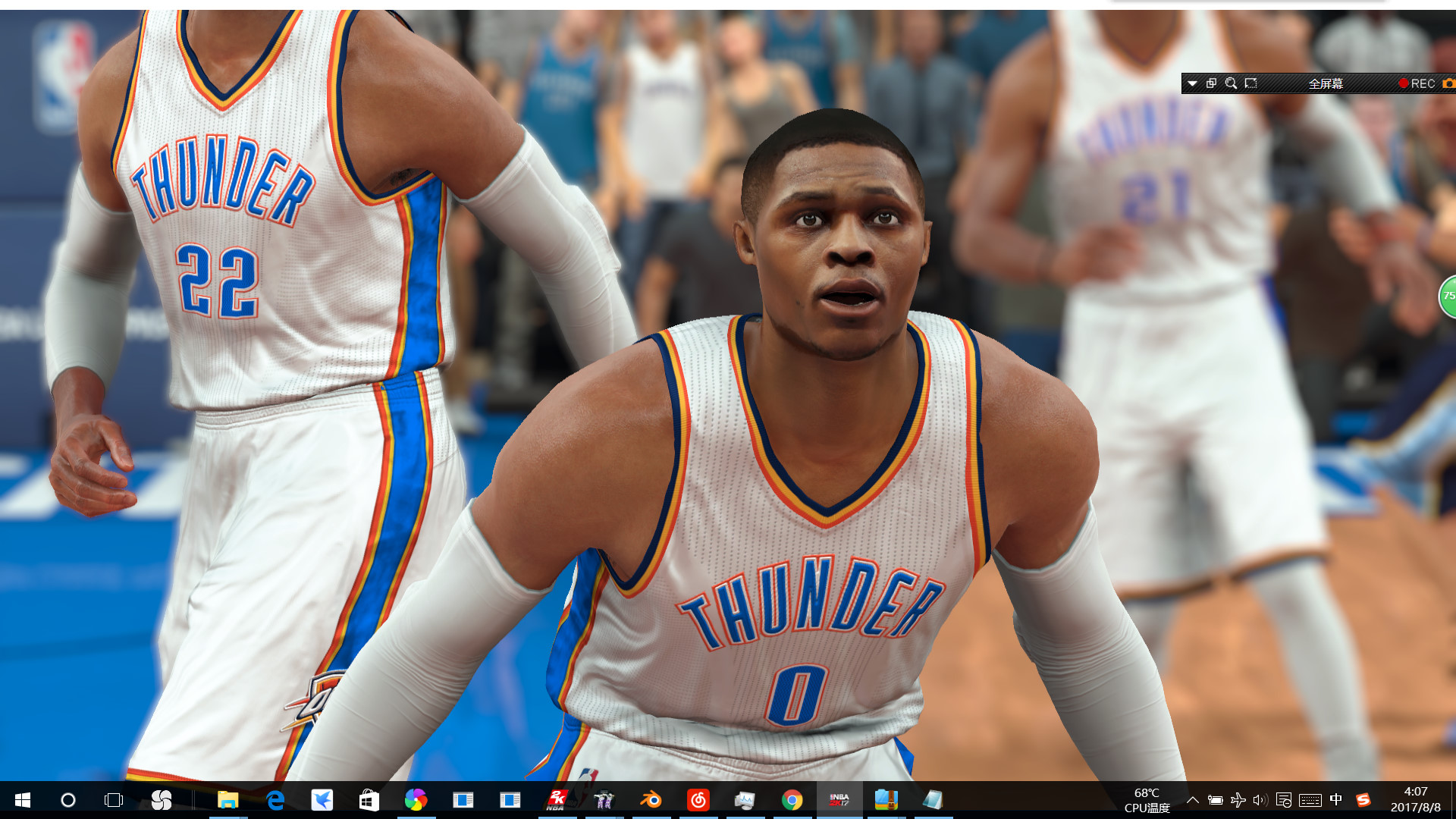Open the volume control tray icon
This screenshot has height=819, width=1456.
[x=1260, y=800]
